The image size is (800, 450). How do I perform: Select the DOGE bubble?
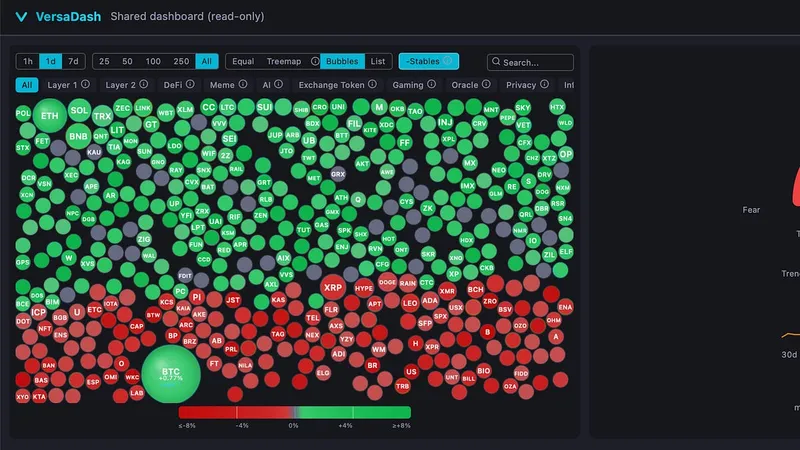pos(387,282)
